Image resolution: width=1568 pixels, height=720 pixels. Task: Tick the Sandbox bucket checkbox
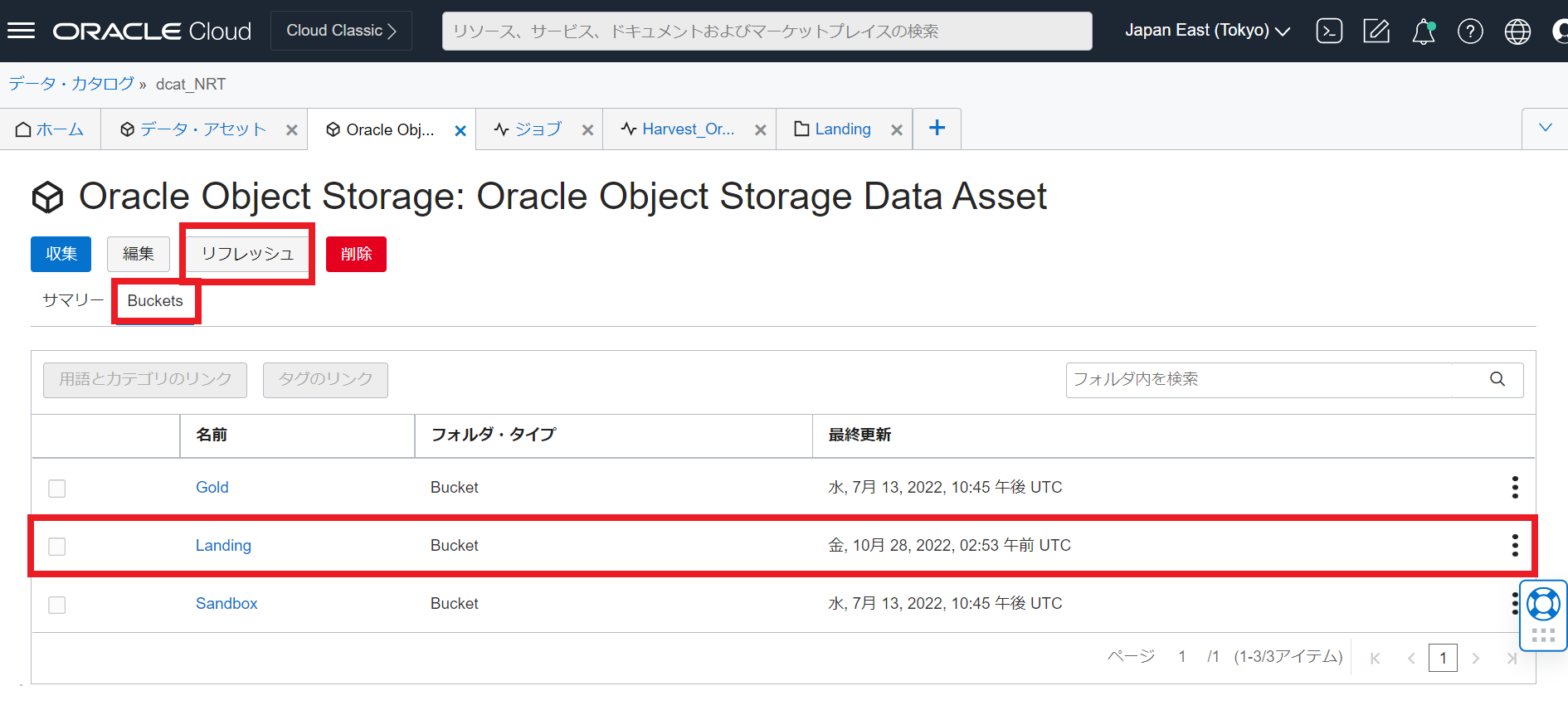click(x=56, y=604)
